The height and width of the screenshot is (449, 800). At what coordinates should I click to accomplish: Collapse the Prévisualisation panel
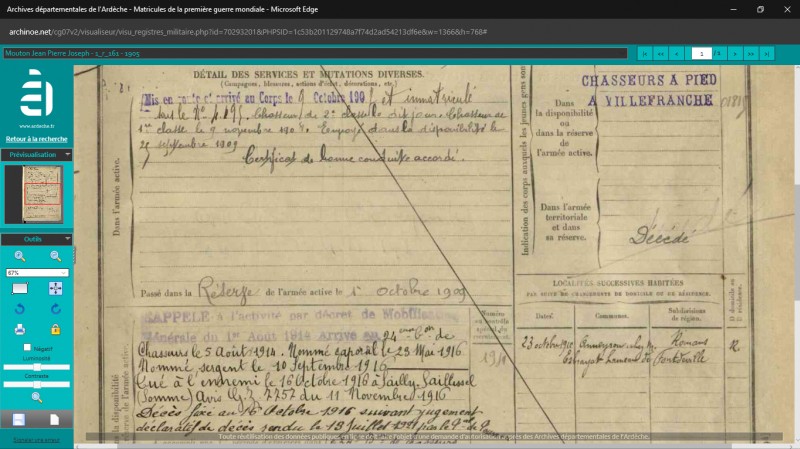(x=67, y=154)
